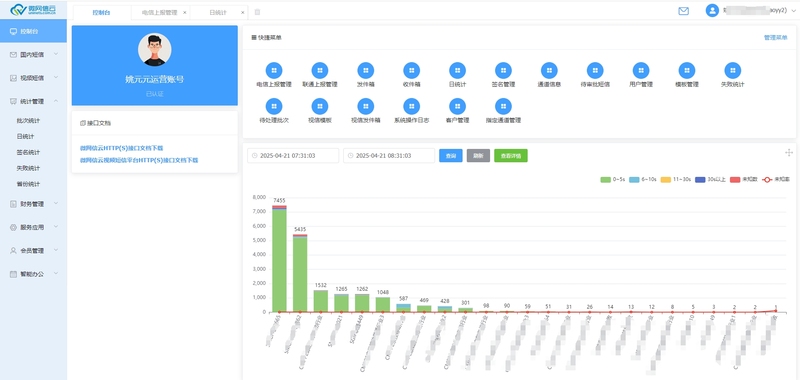800x380 pixels.
Task: Click the user avatar in profile card
Action: point(155,50)
